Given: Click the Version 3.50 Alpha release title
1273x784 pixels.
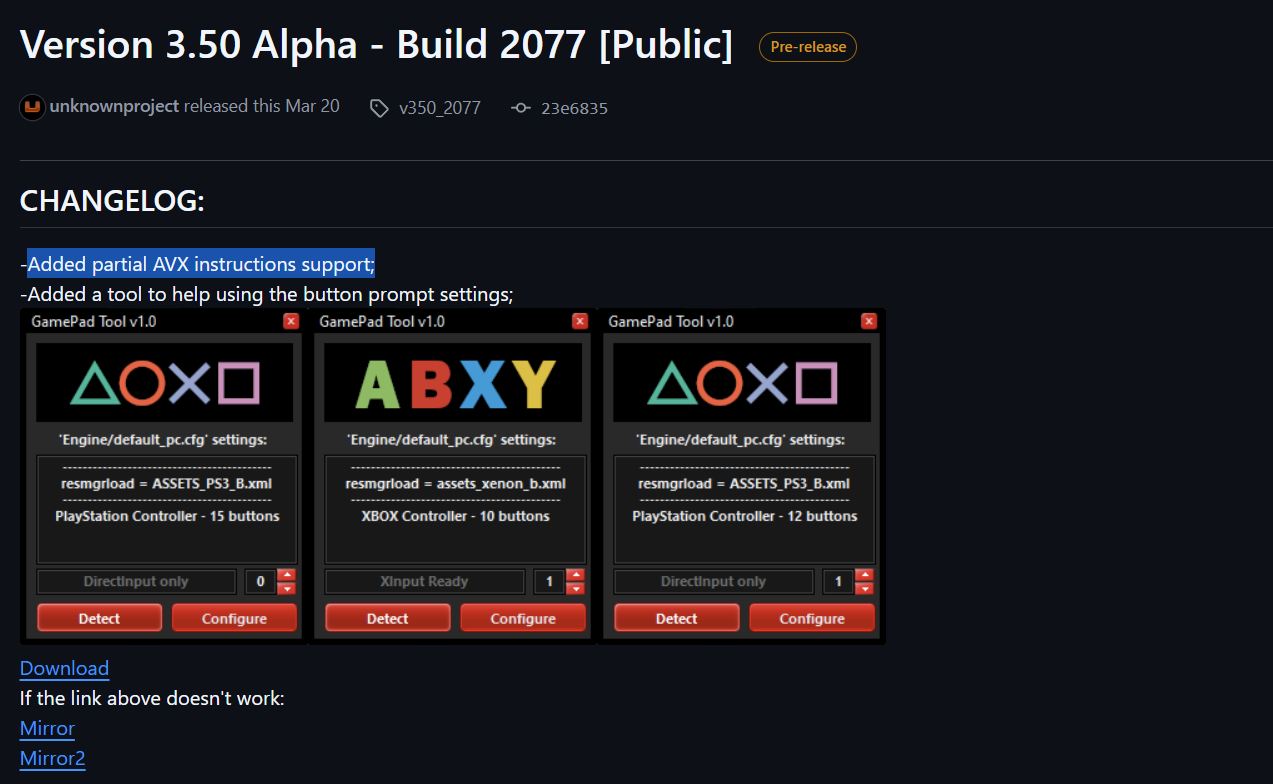Looking at the screenshot, I should [x=376, y=45].
